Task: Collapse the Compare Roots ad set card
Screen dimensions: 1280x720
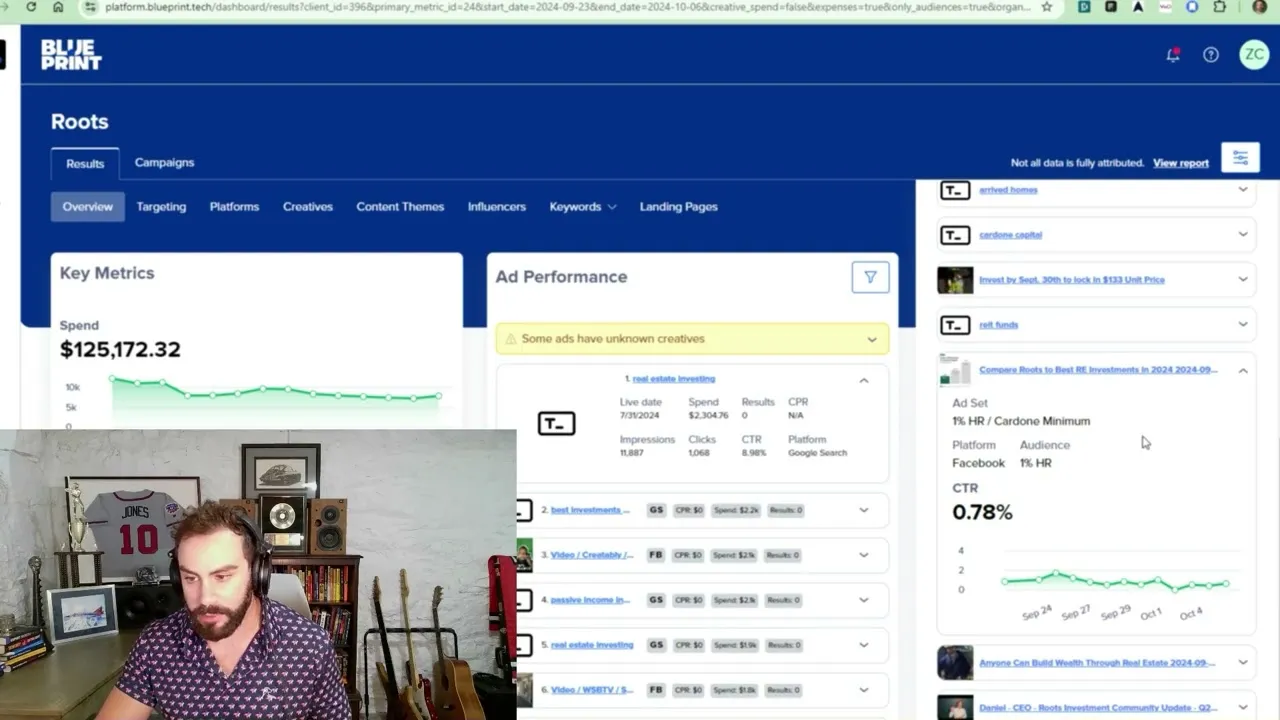Action: tap(1243, 370)
